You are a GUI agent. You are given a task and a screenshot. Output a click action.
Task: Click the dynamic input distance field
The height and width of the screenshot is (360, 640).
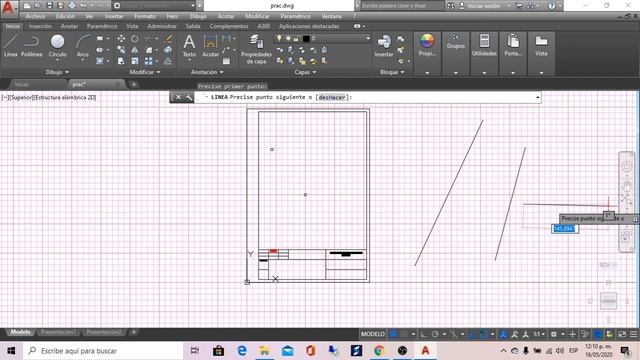tap(564, 229)
